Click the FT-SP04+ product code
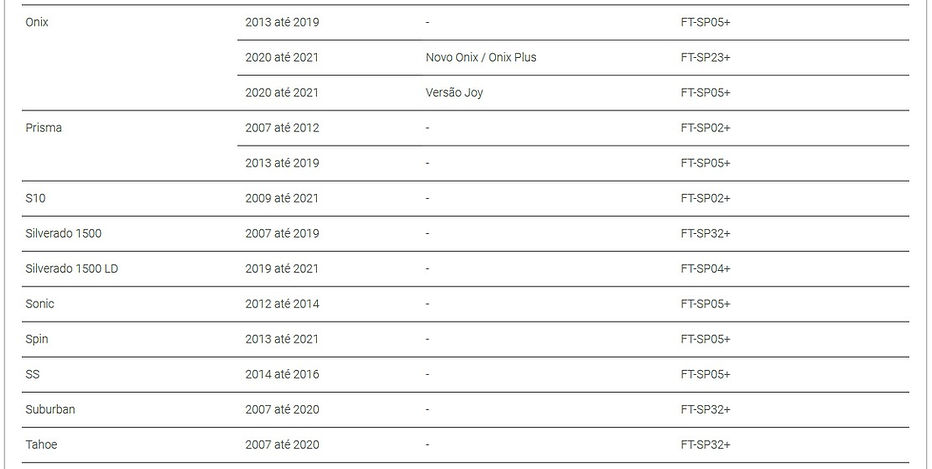 [x=705, y=269]
